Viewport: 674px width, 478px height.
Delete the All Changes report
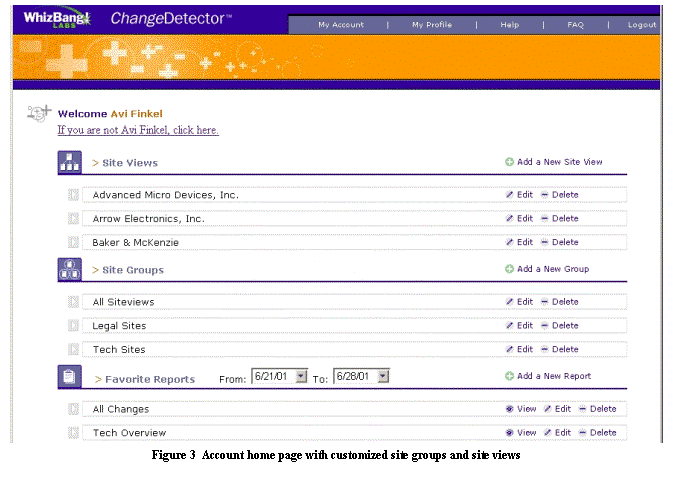(603, 409)
